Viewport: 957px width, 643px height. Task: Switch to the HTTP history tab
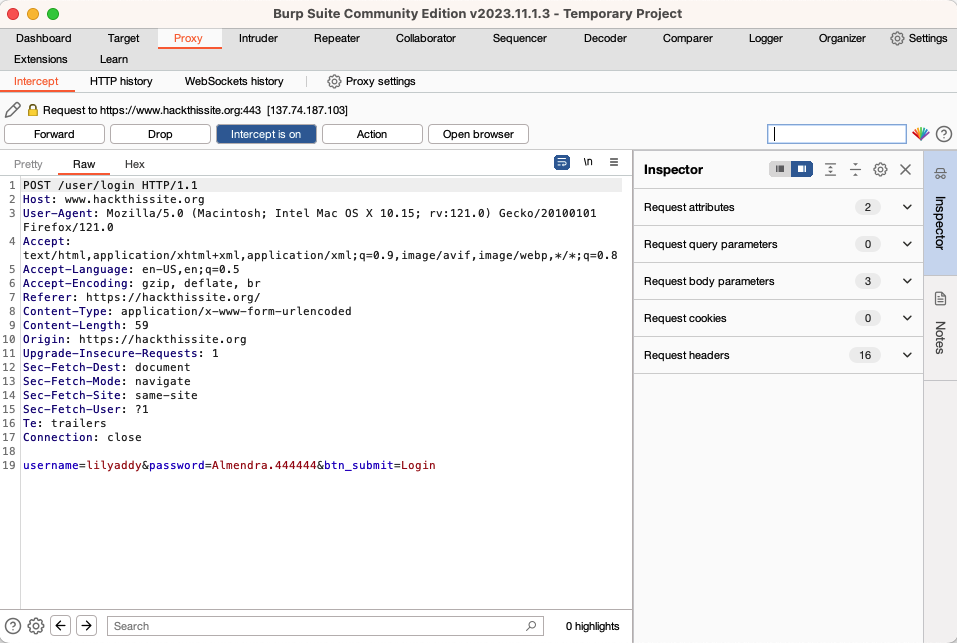(120, 81)
